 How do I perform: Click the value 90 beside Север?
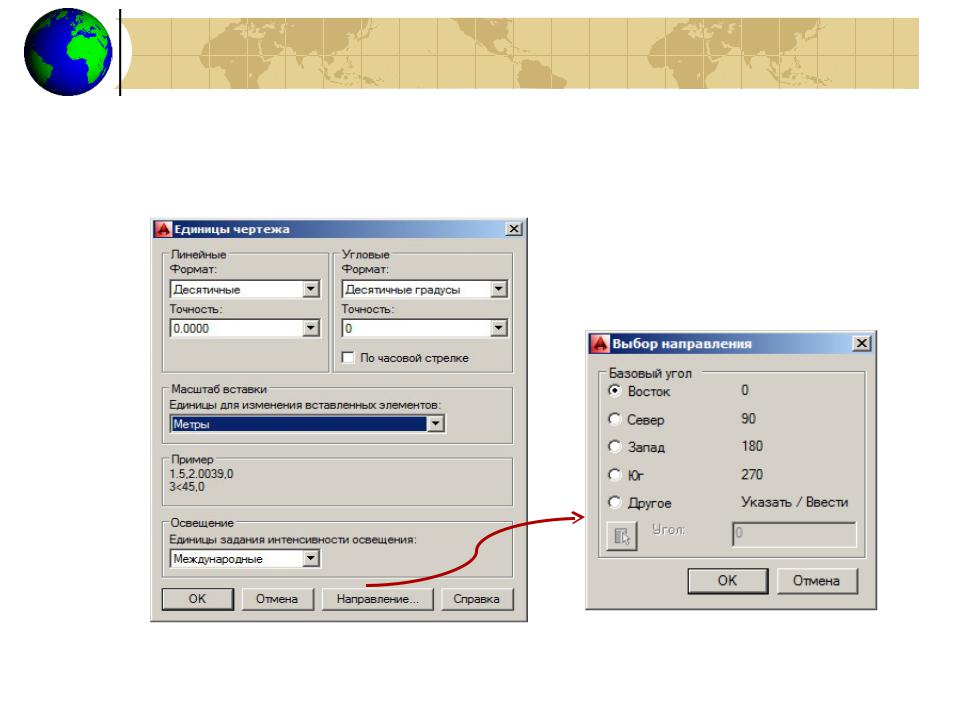[748, 419]
